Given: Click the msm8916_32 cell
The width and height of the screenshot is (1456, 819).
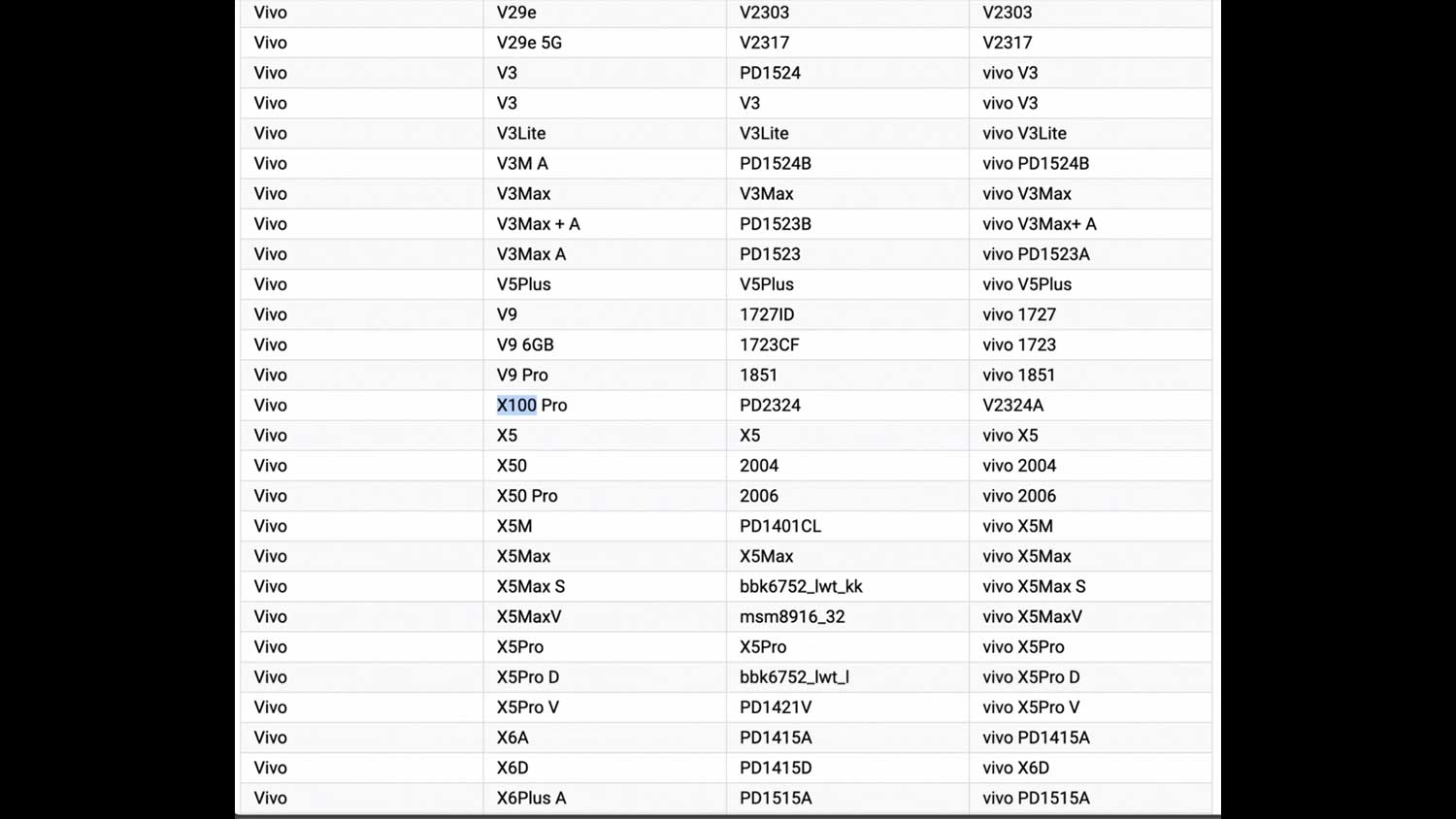Looking at the screenshot, I should coord(792,616).
